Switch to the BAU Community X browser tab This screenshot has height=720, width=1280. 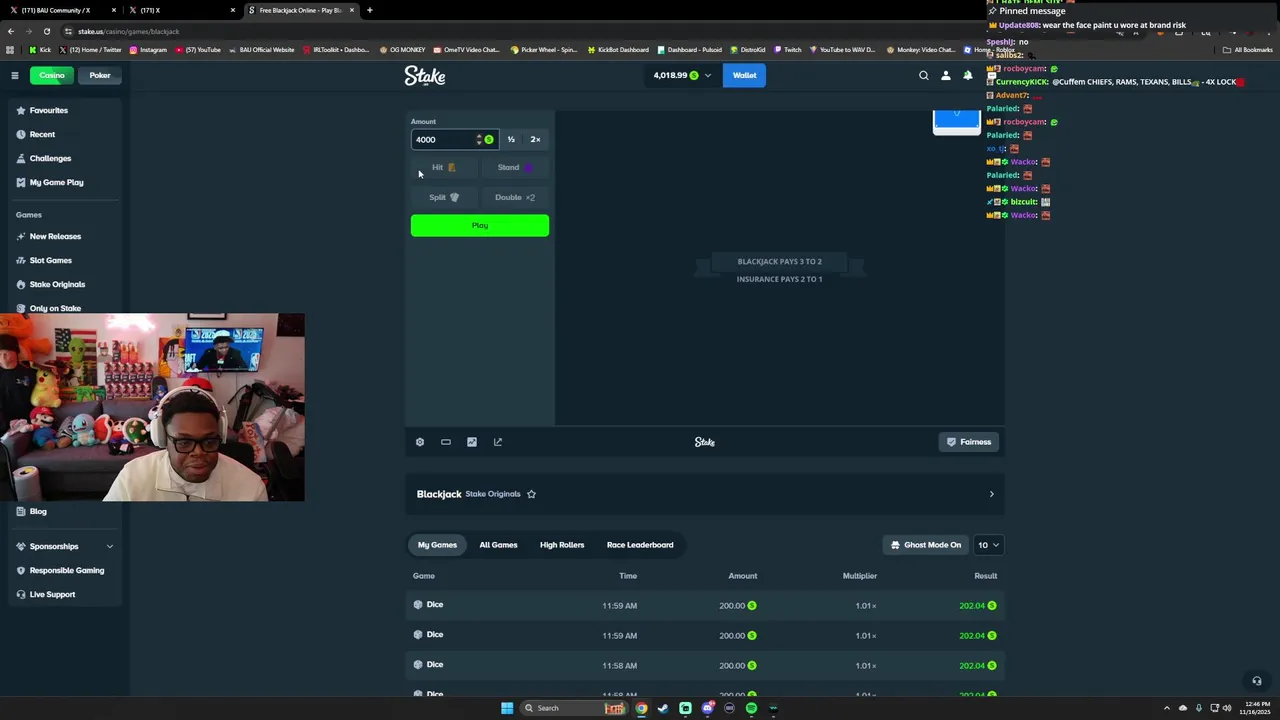[x=60, y=10]
